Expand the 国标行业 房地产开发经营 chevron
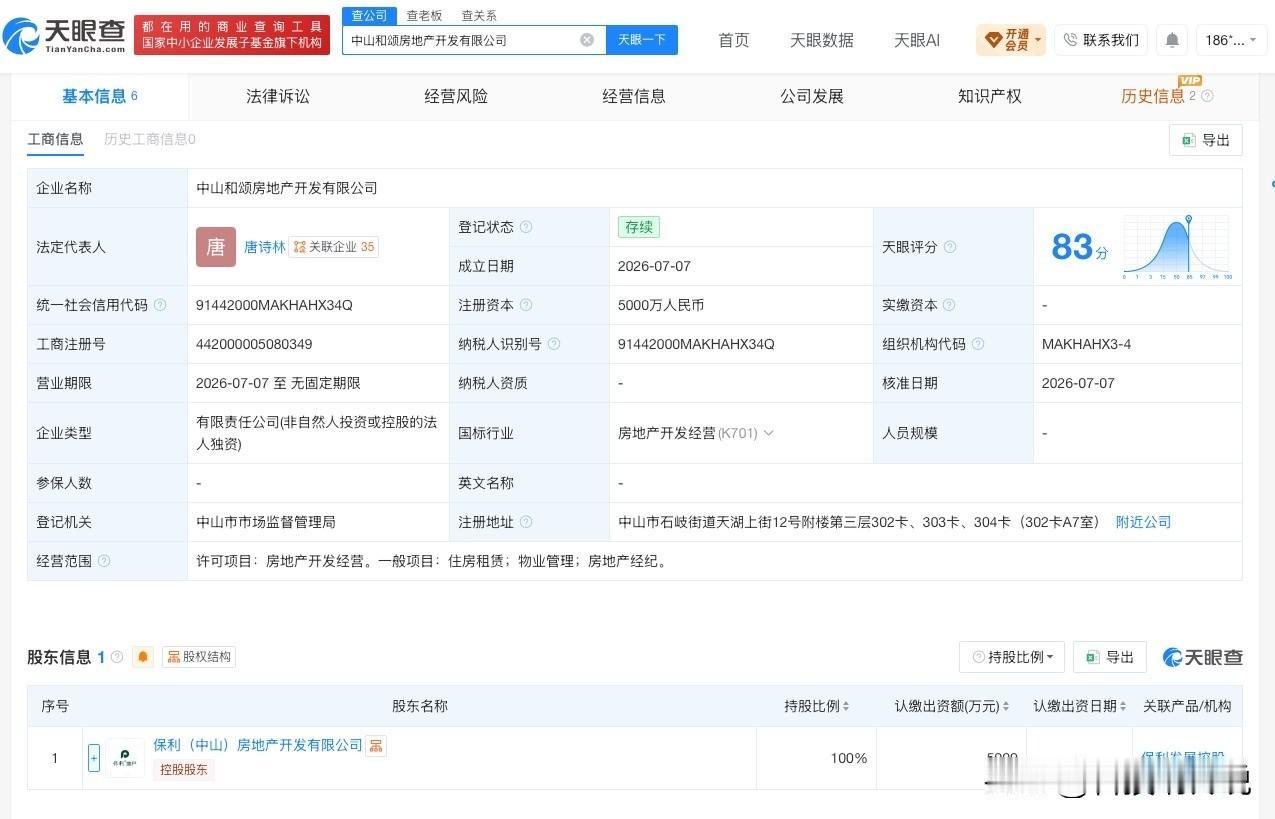This screenshot has height=819, width=1275. (x=768, y=433)
